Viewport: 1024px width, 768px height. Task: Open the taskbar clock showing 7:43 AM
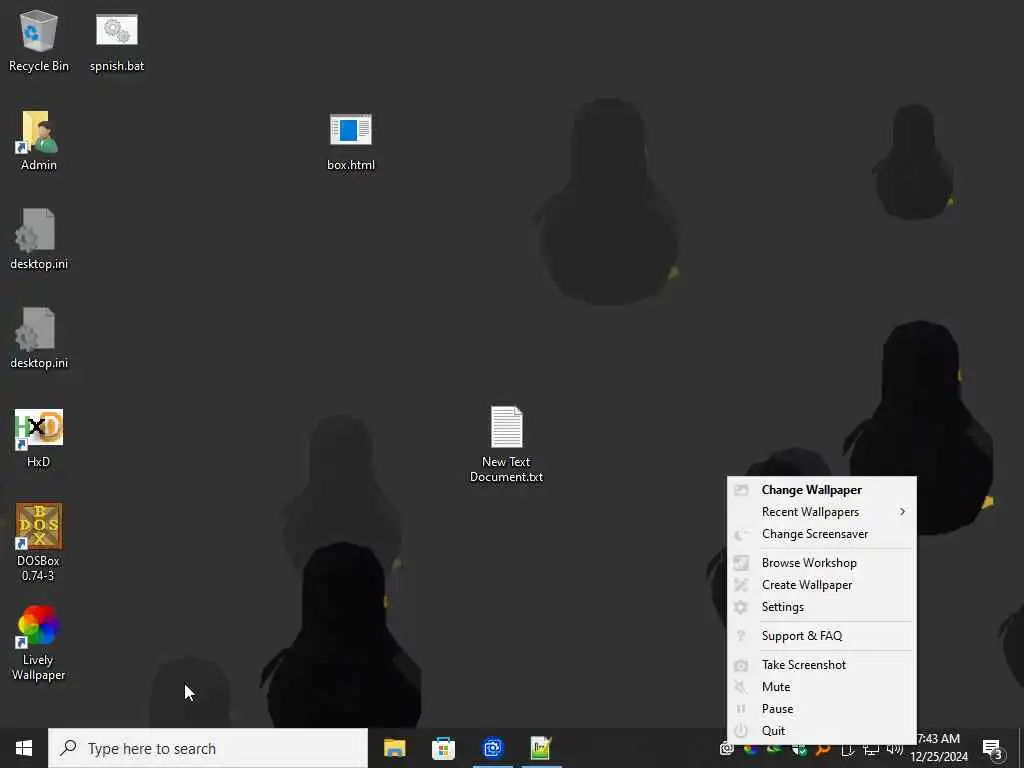939,748
